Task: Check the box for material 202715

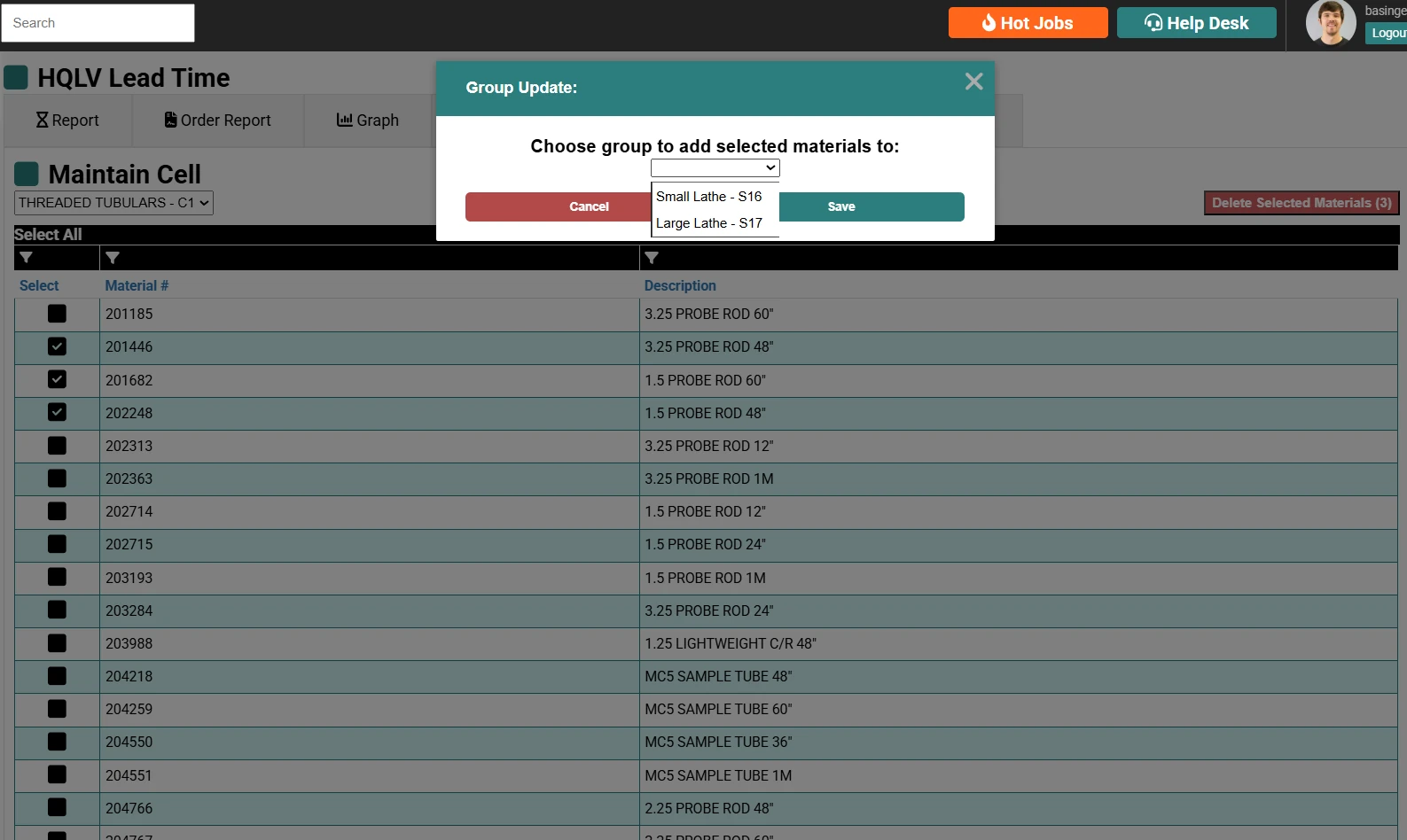Action: point(57,544)
